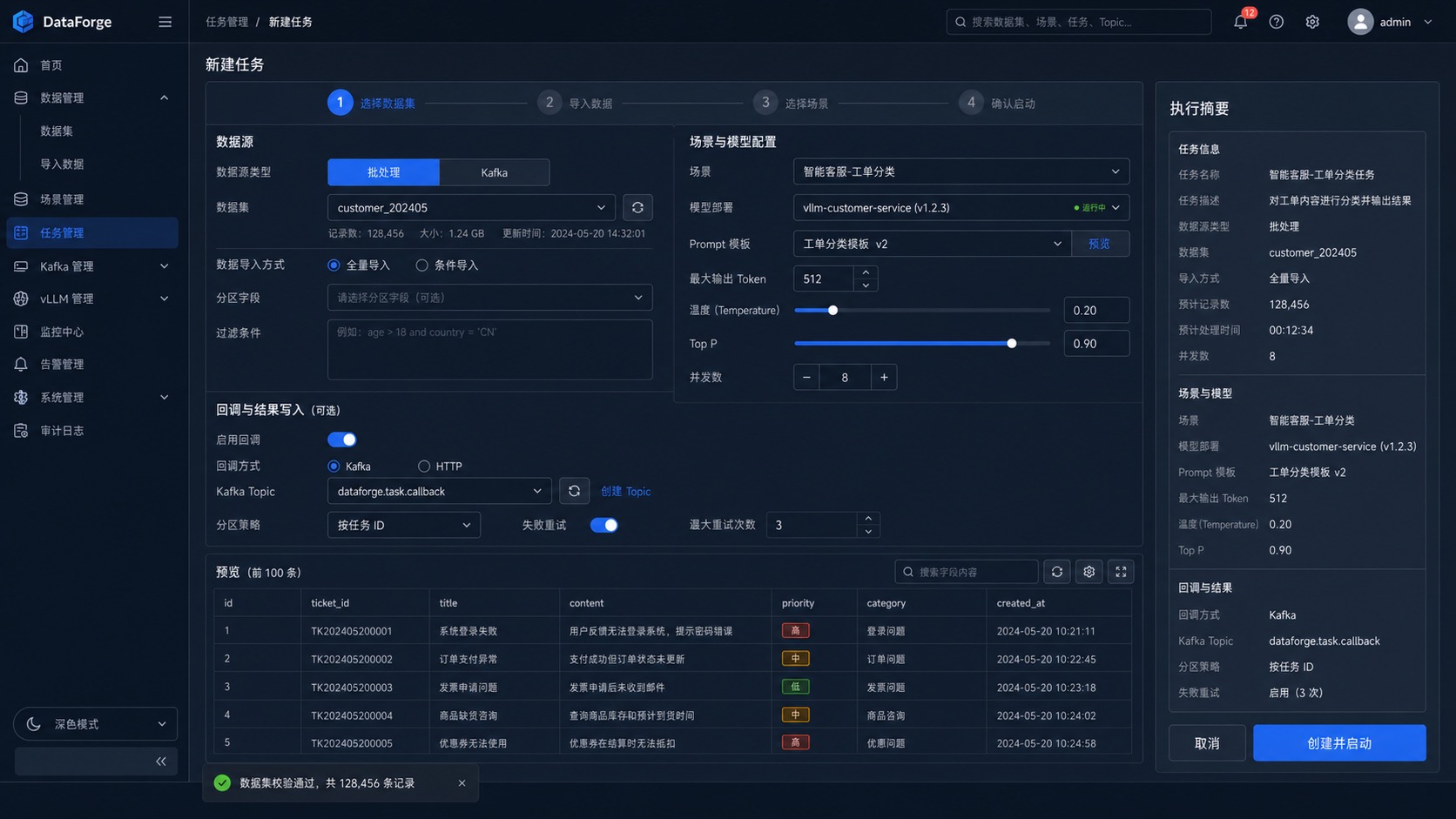
Task: Click the 过滤条件 text area
Action: point(489,350)
